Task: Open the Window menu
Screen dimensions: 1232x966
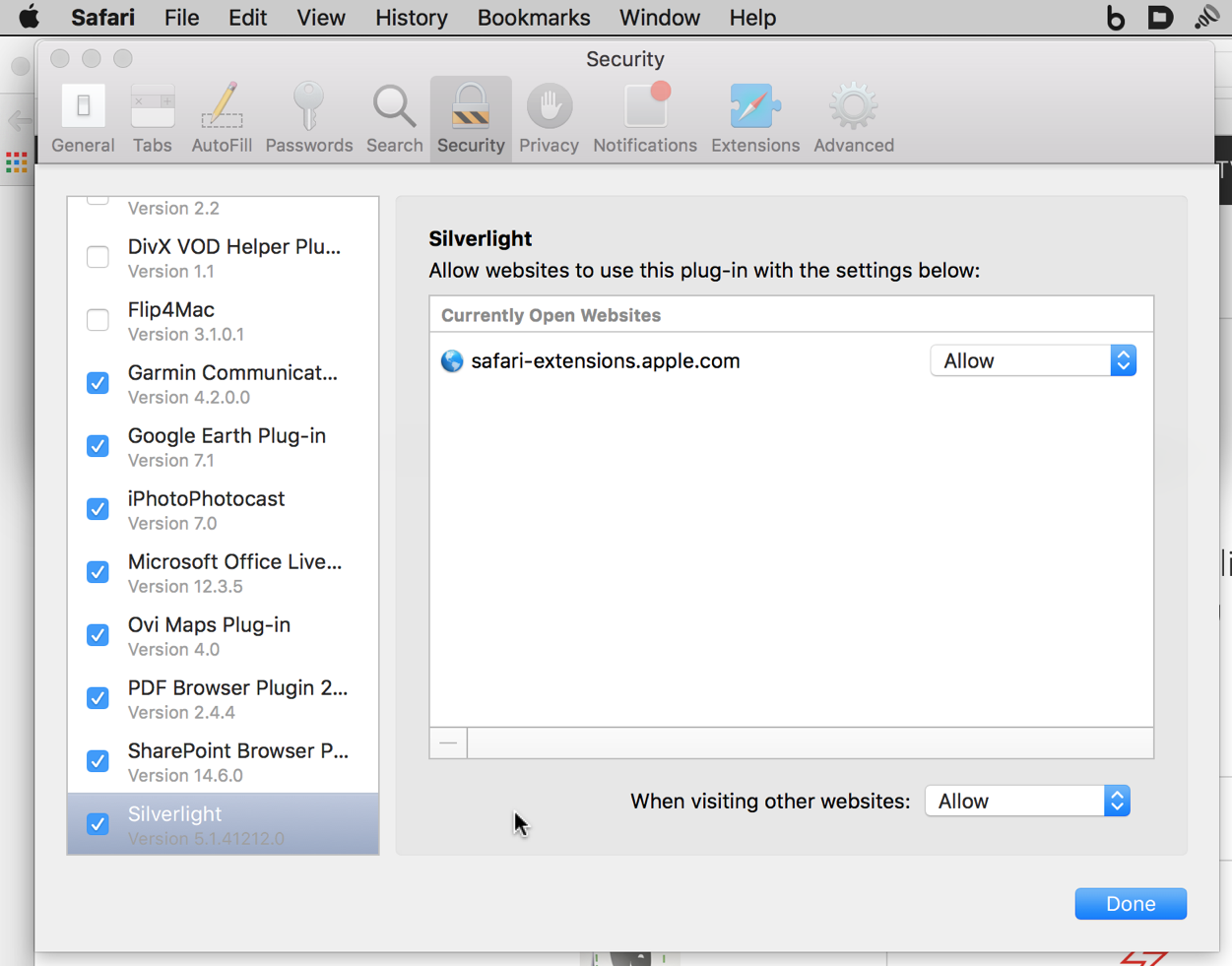Action: point(660,18)
